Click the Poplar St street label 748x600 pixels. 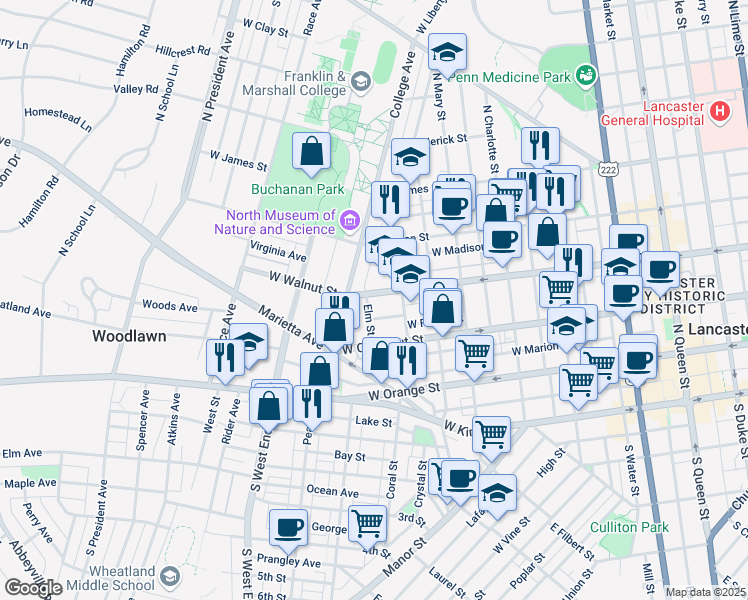pos(527,570)
